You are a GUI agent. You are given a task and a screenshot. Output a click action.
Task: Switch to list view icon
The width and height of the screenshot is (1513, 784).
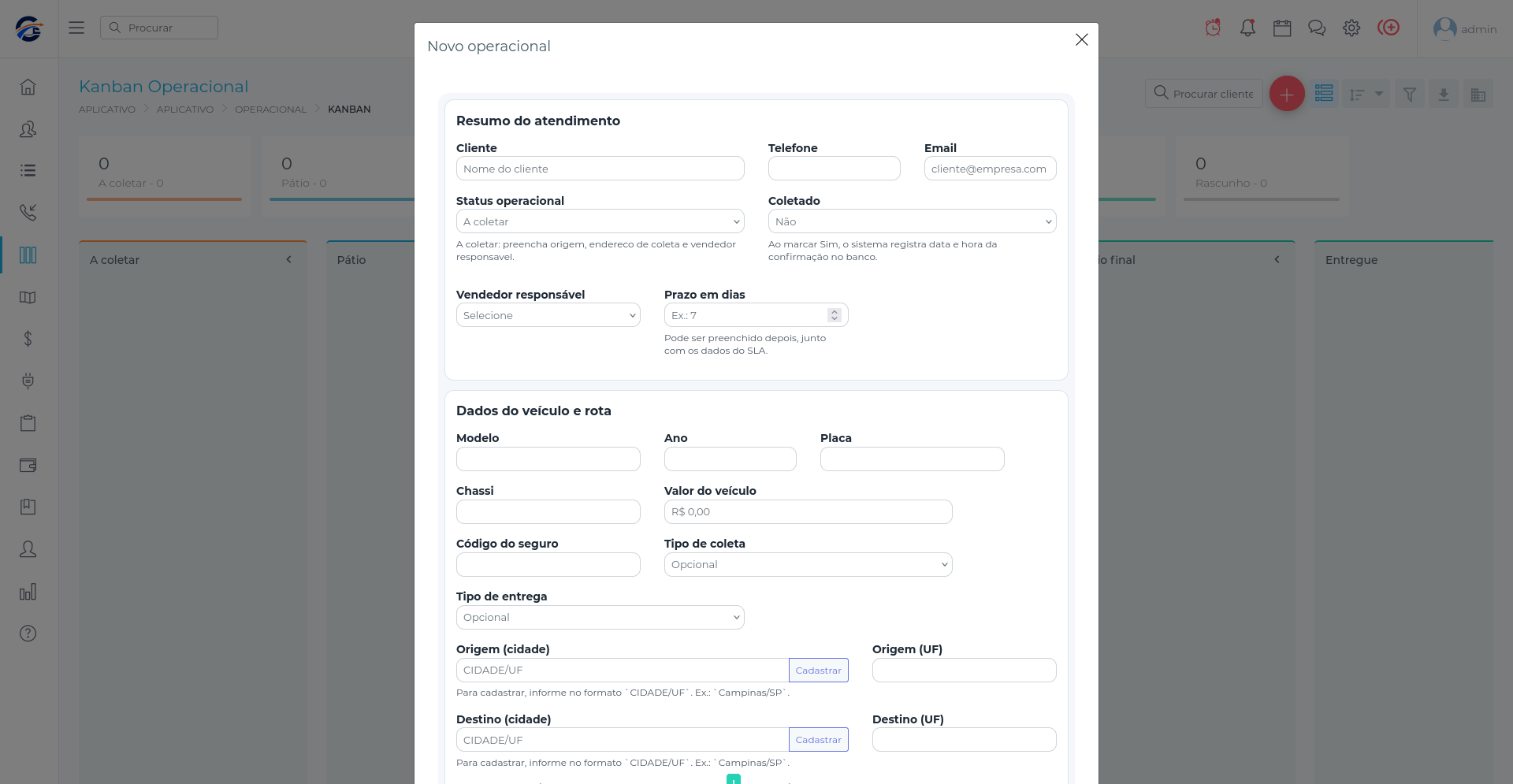click(1324, 94)
